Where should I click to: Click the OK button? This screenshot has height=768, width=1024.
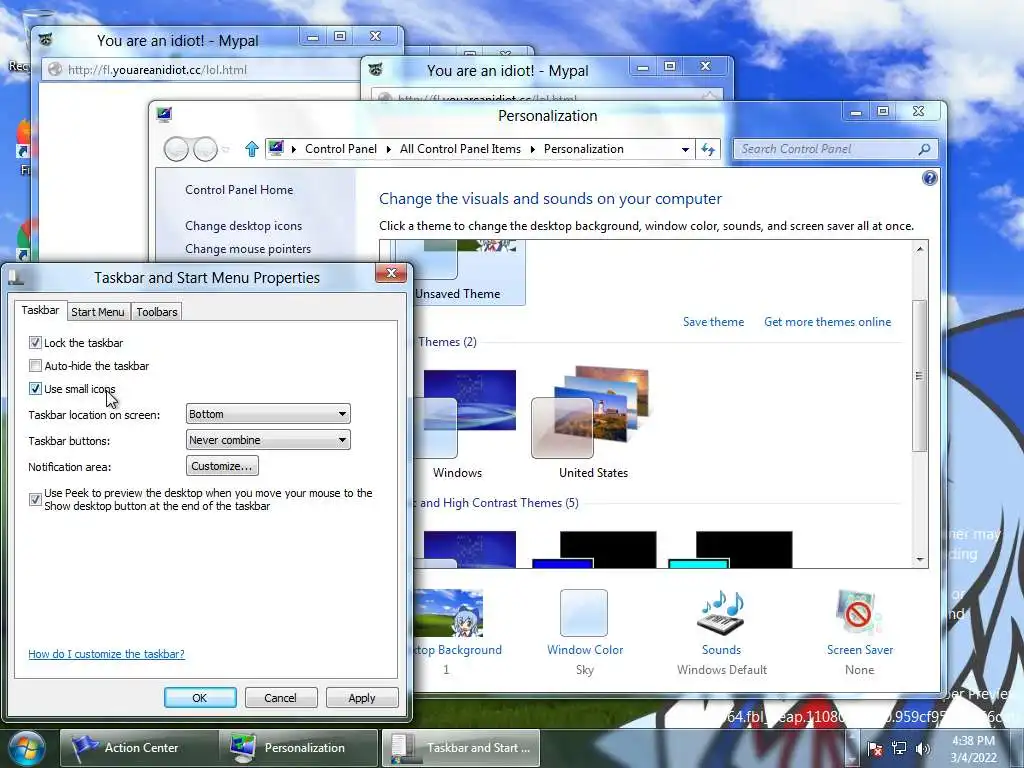point(200,697)
